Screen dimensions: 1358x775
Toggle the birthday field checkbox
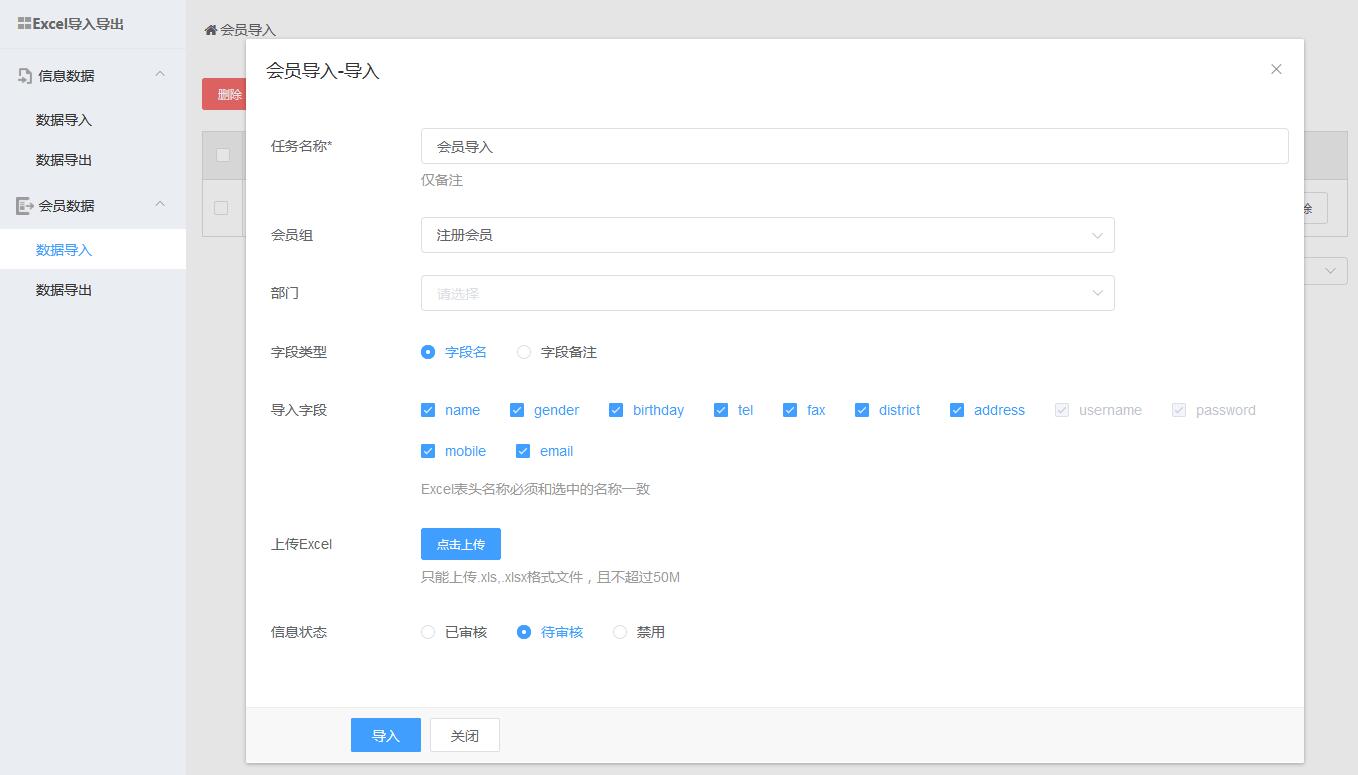616,410
